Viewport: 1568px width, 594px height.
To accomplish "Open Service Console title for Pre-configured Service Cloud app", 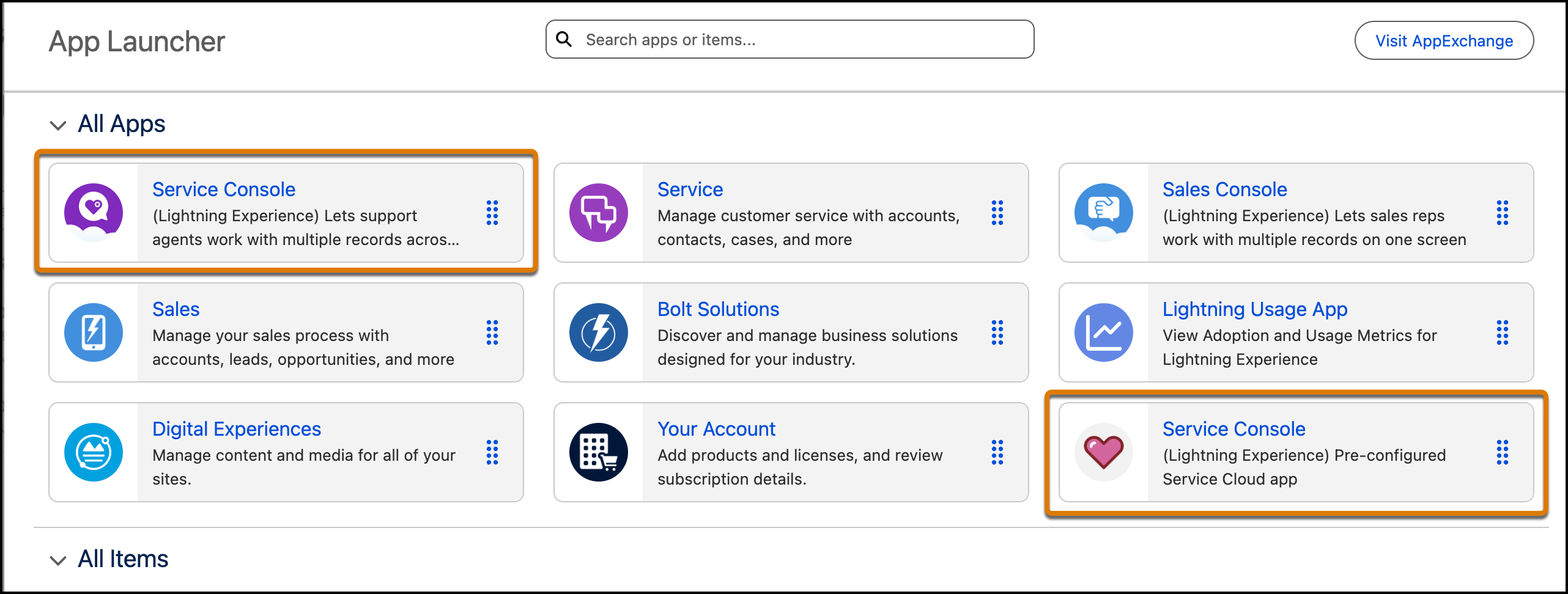I will click(x=1234, y=429).
